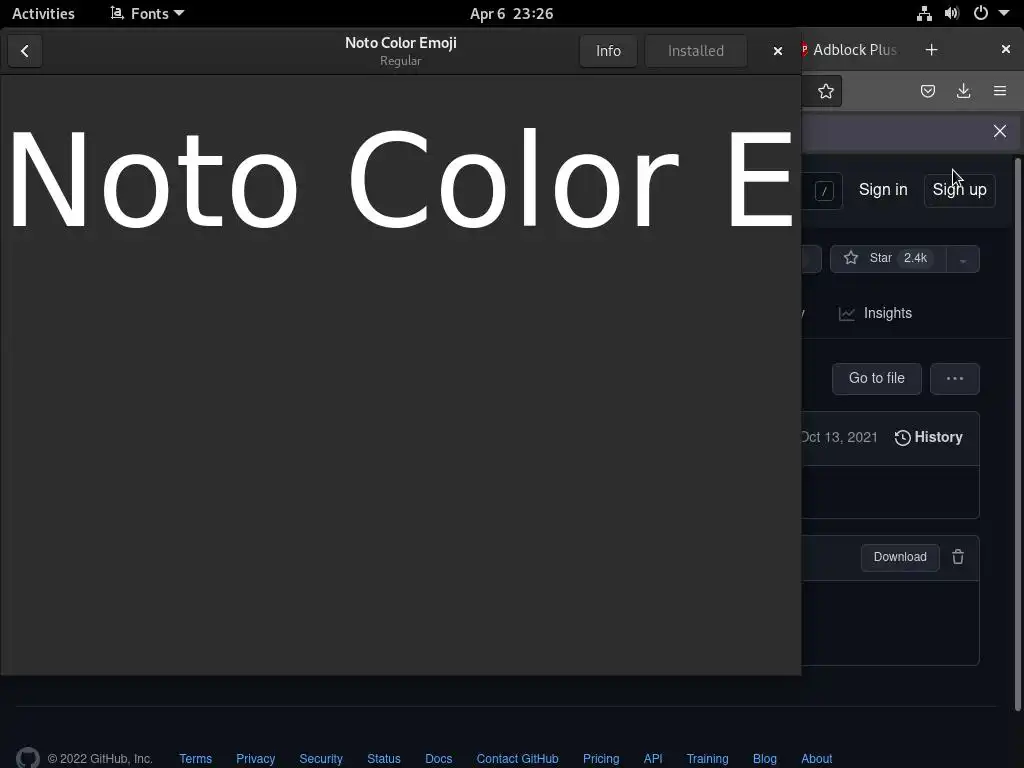Dismiss the browser notification bar

(1000, 131)
